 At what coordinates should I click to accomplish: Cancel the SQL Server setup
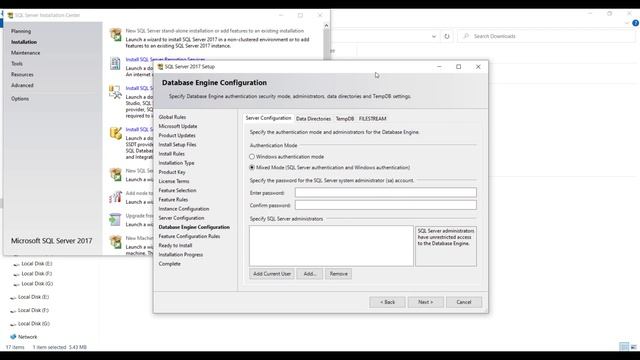(x=464, y=302)
